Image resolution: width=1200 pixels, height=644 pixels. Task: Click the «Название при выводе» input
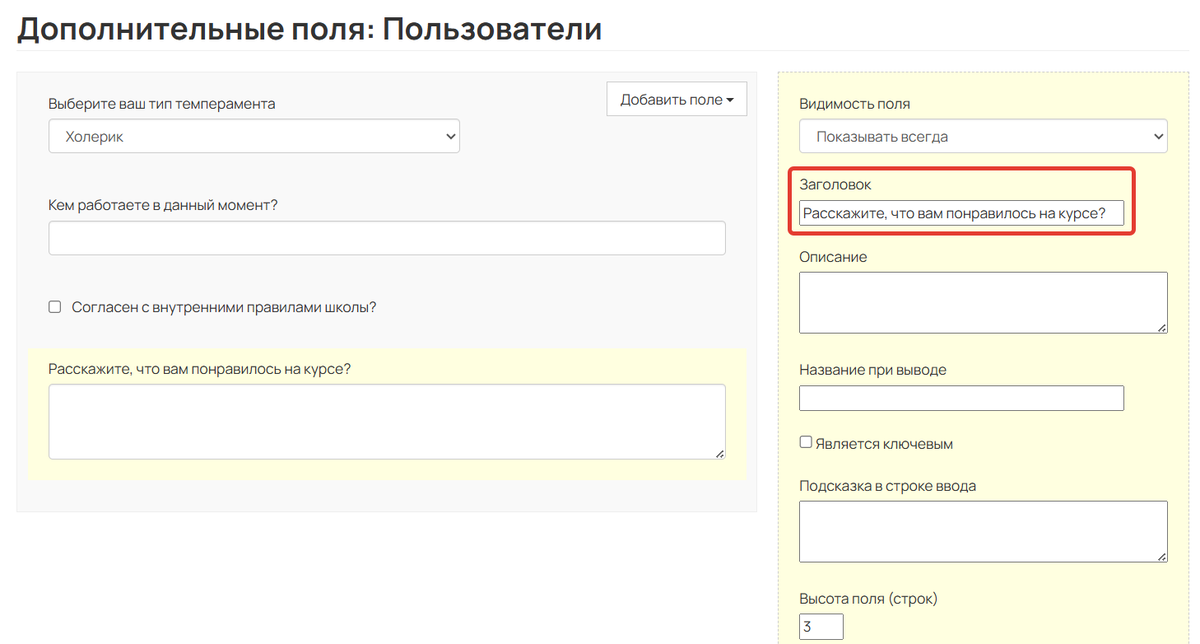961,397
